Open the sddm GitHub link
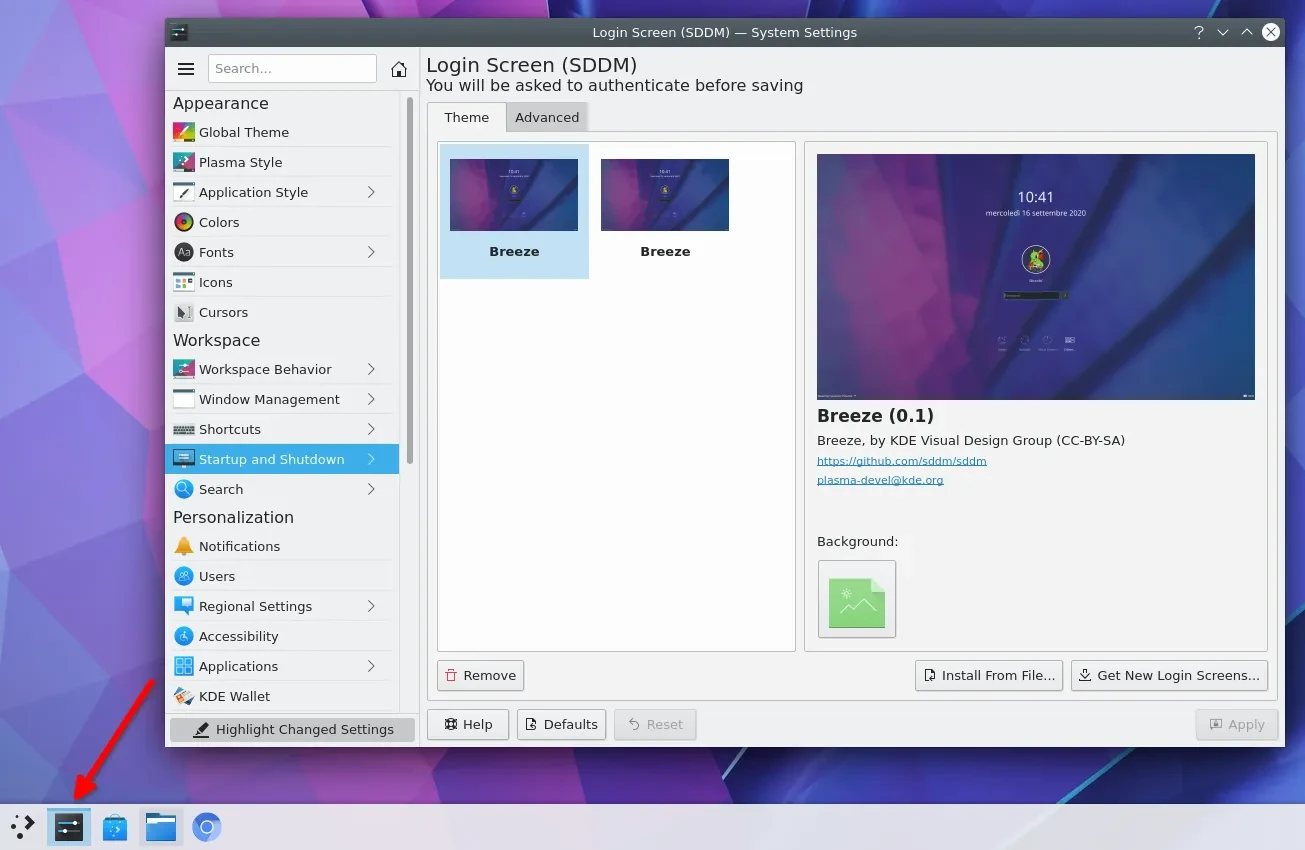The image size is (1305, 850). pos(902,461)
